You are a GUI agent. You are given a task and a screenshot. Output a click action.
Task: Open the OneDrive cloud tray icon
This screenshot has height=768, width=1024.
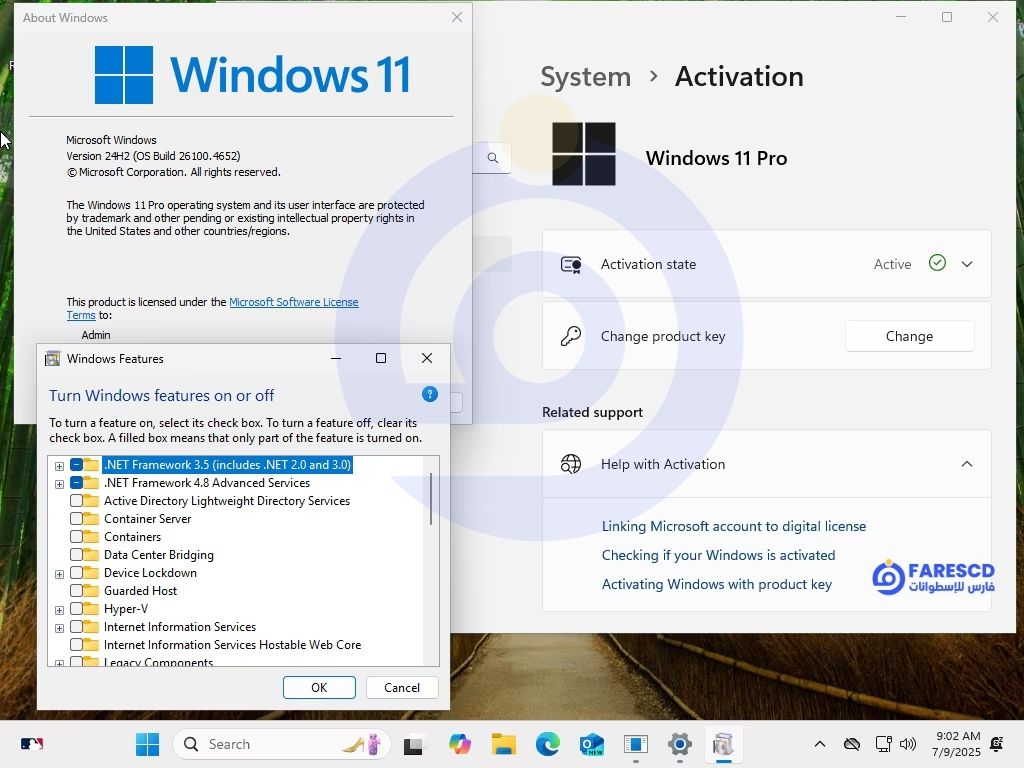click(x=852, y=744)
